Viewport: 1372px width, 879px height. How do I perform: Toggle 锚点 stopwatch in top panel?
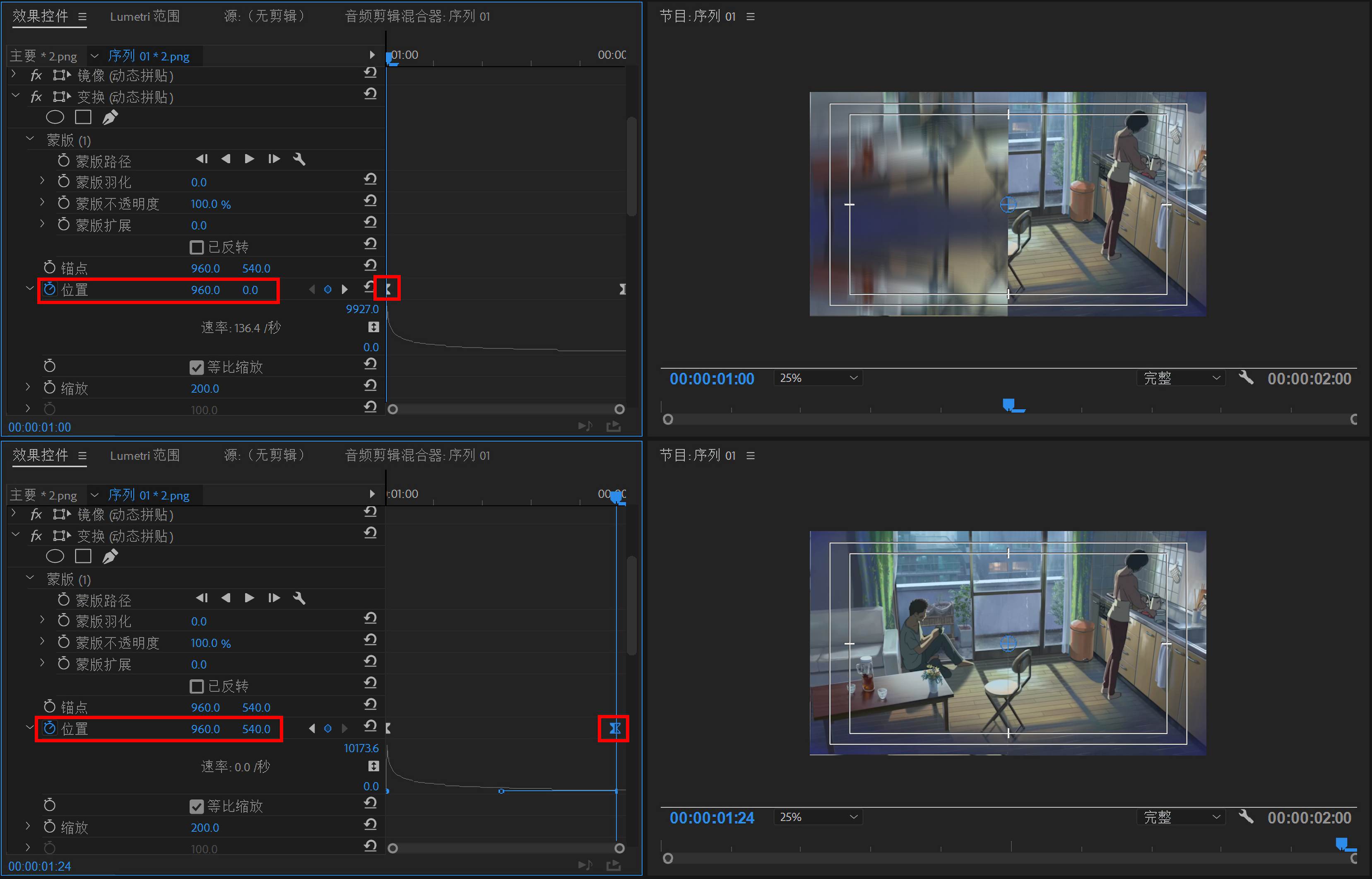tap(50, 268)
